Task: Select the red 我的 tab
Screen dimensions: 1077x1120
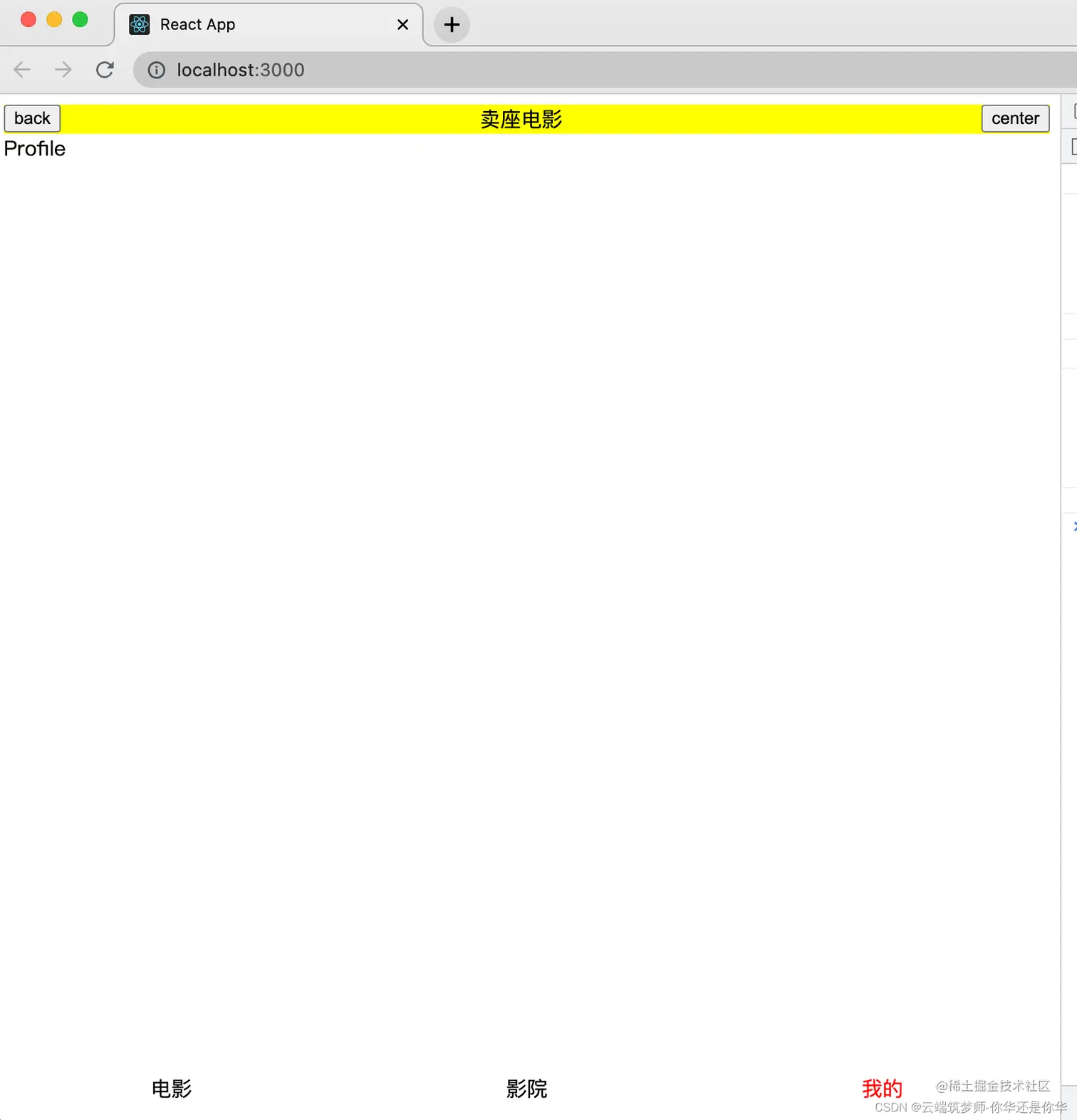Action: 882,1089
